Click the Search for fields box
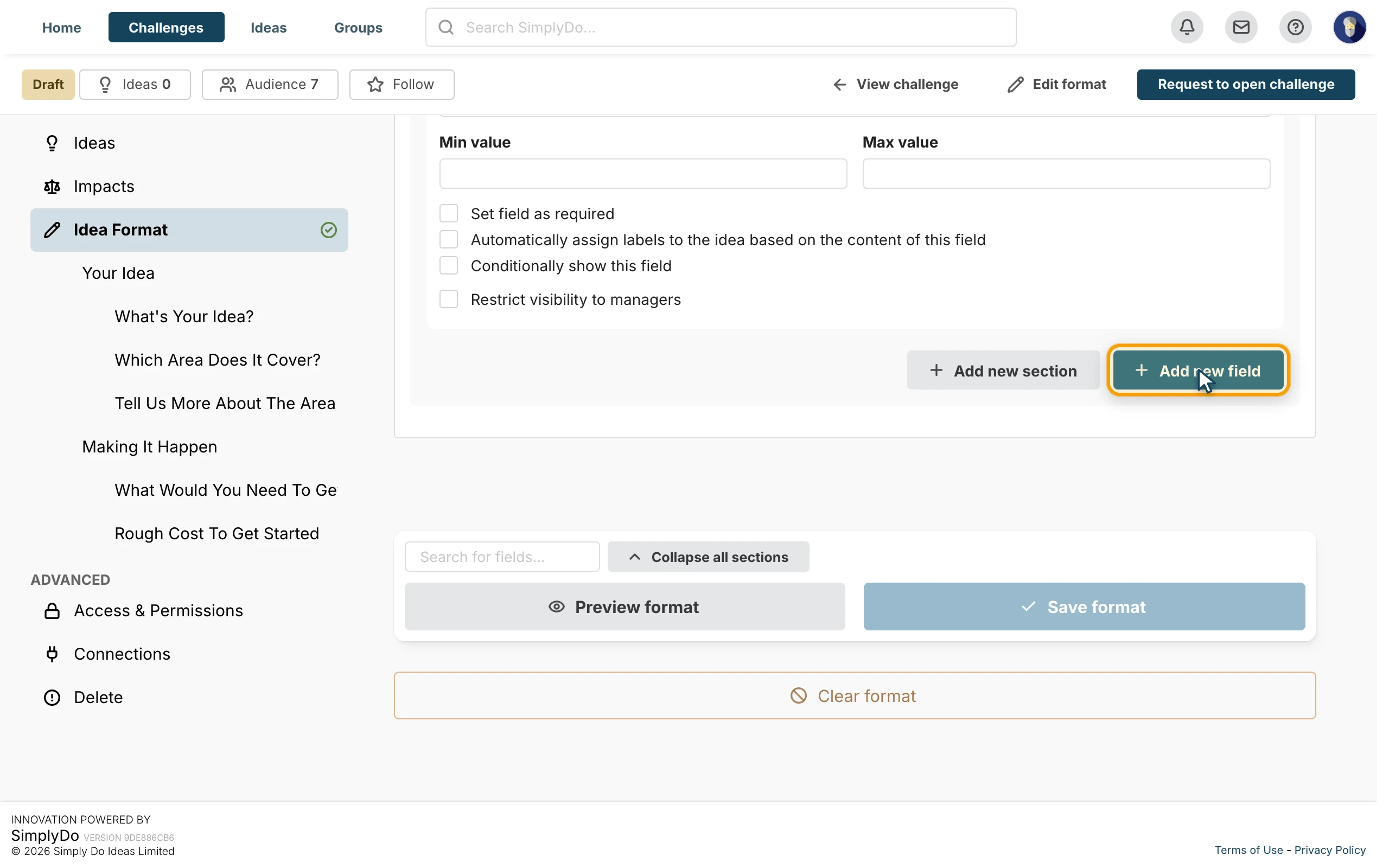This screenshot has width=1389, height=868. point(502,557)
